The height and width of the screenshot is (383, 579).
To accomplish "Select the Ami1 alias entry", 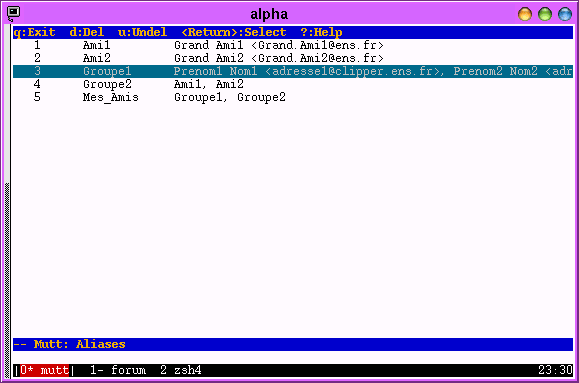I will [293, 45].
